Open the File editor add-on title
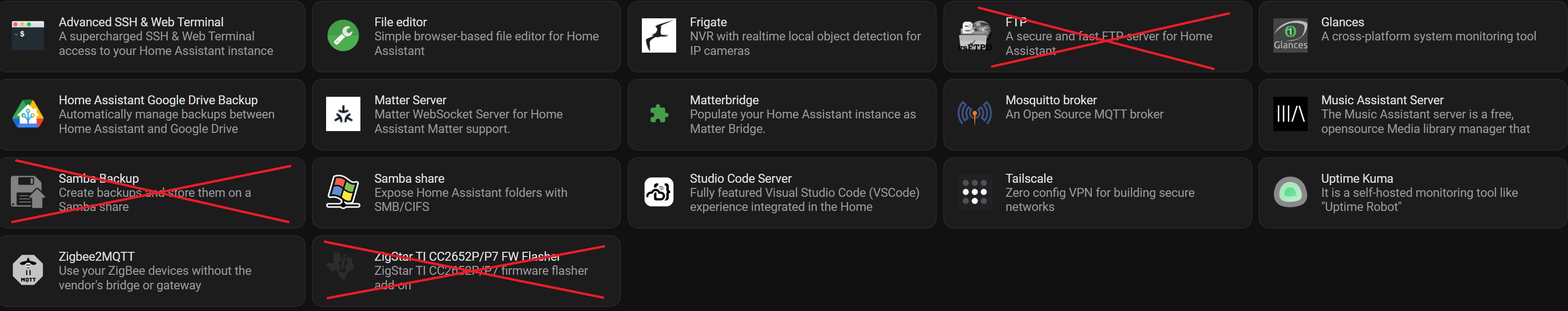 coord(400,22)
